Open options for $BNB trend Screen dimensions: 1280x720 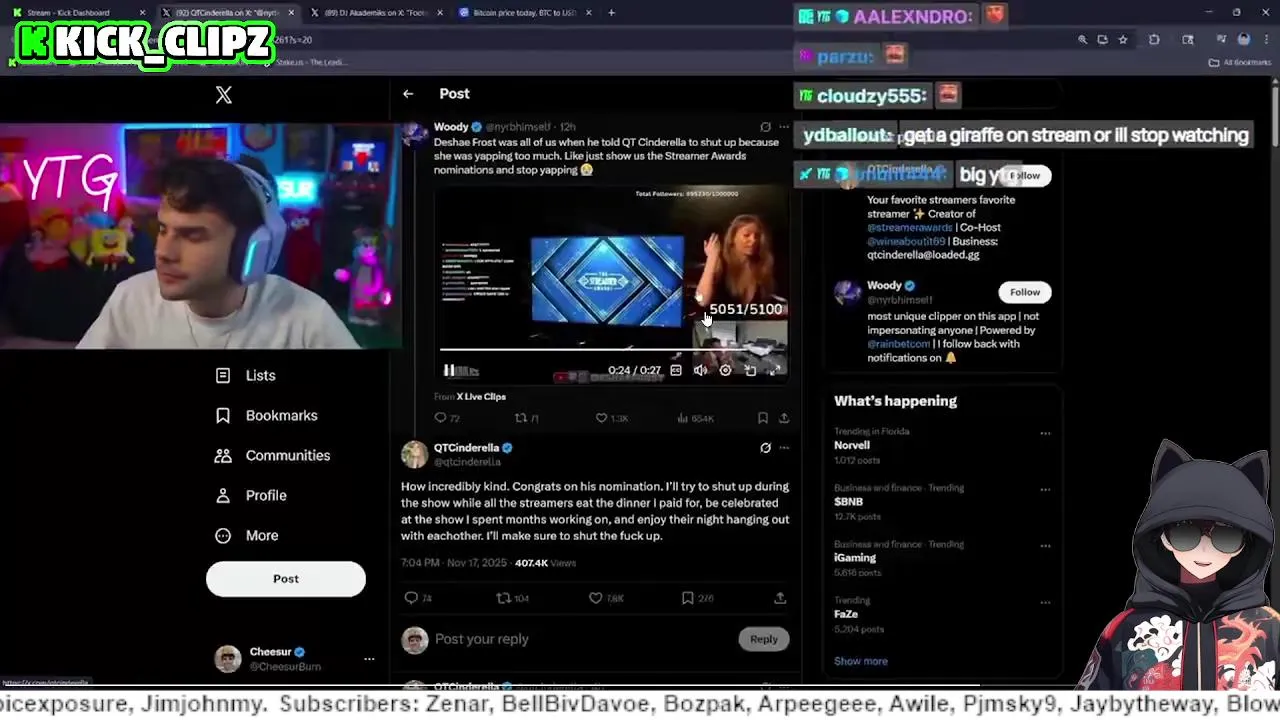click(1045, 490)
